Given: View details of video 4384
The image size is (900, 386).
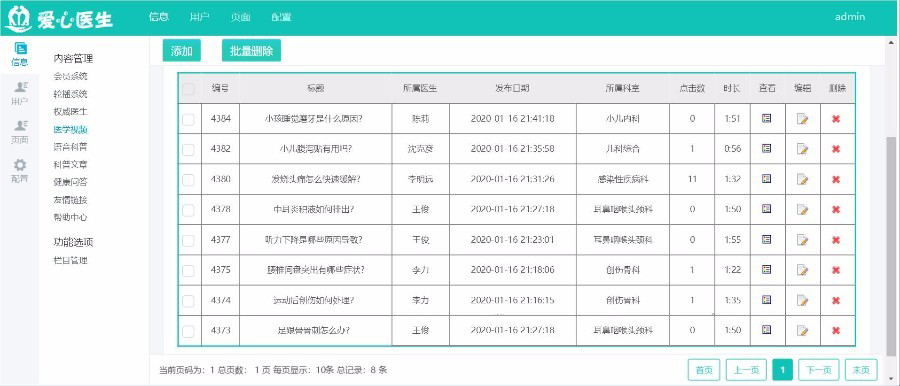Looking at the screenshot, I should pyautogui.click(x=766, y=118).
